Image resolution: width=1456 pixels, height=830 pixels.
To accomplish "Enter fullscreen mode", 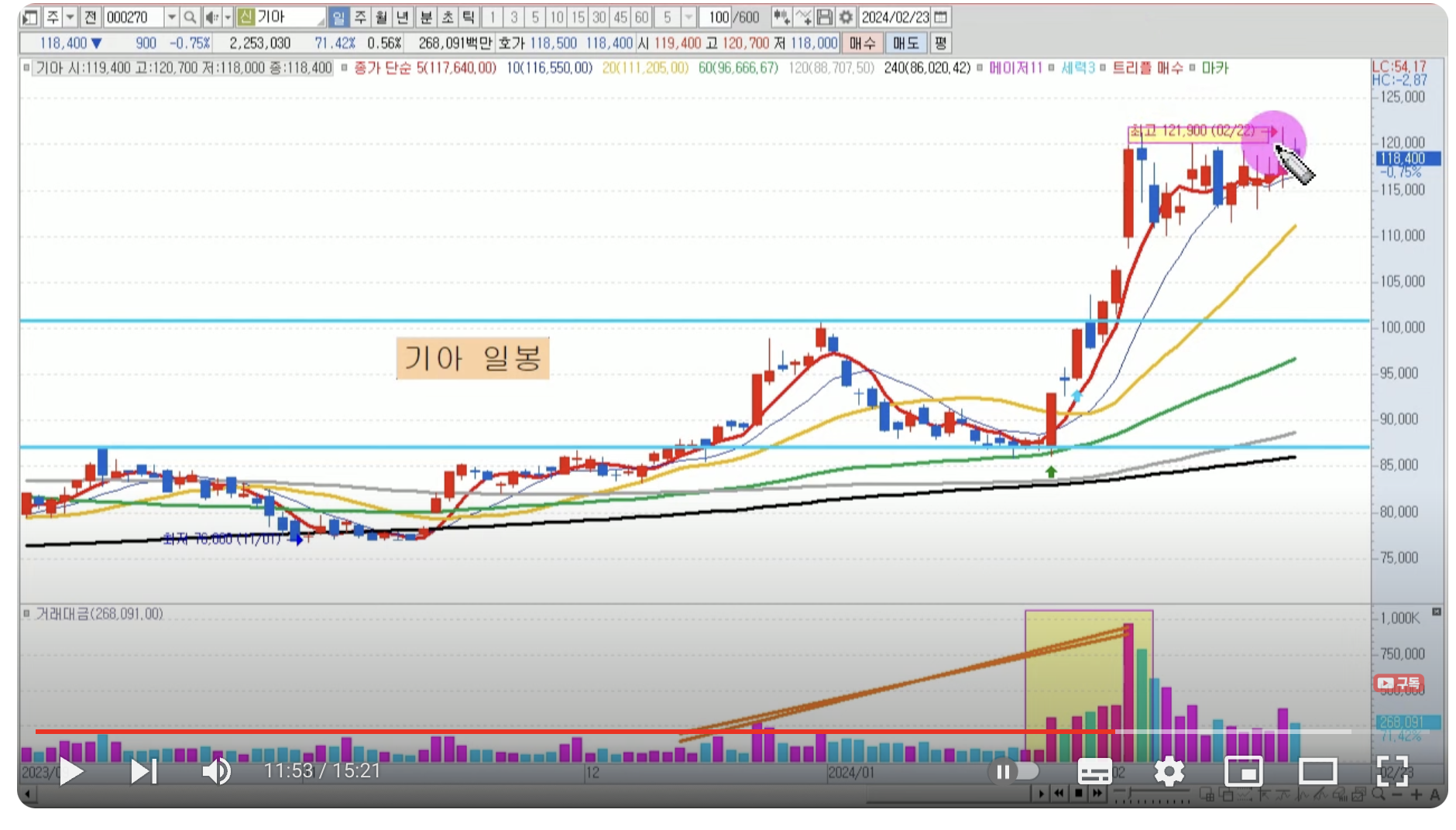I will (x=1392, y=771).
